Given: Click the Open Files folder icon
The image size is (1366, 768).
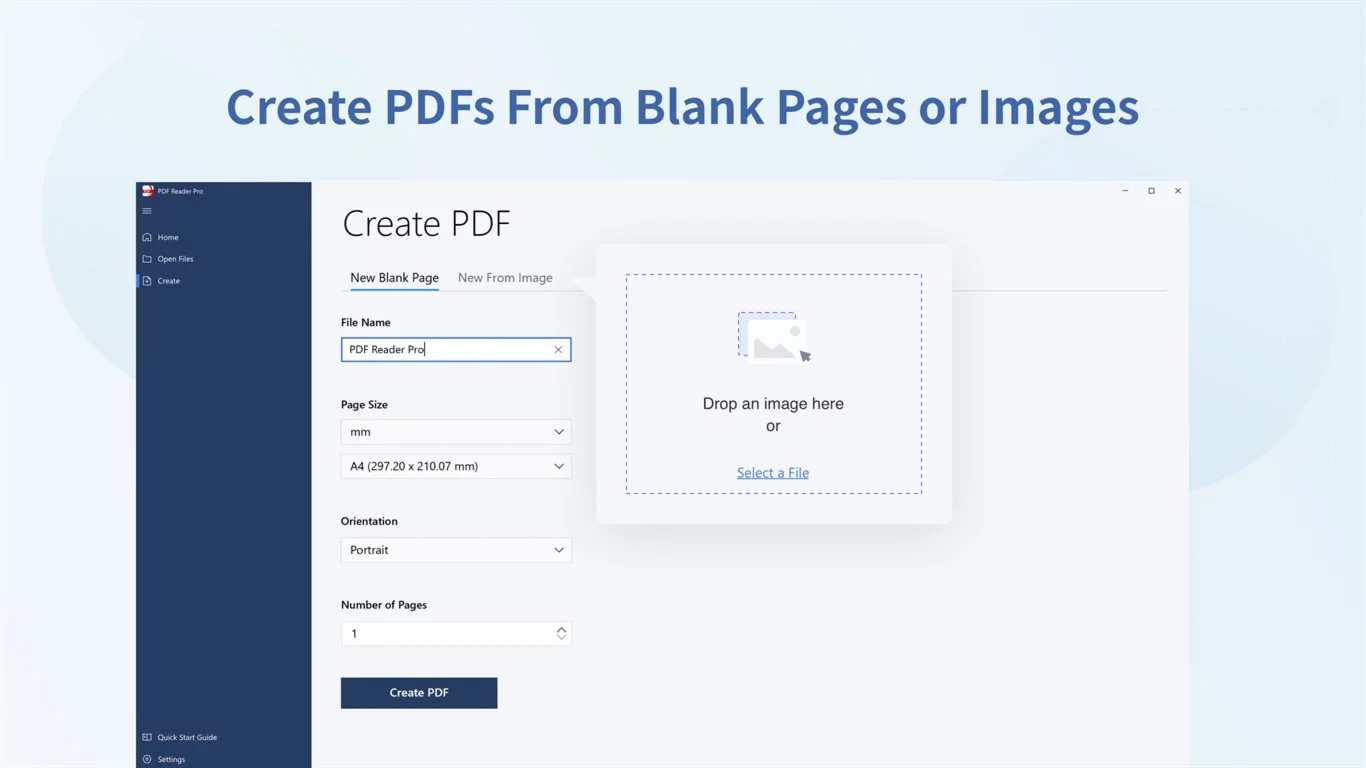Looking at the screenshot, I should pyautogui.click(x=147, y=259).
